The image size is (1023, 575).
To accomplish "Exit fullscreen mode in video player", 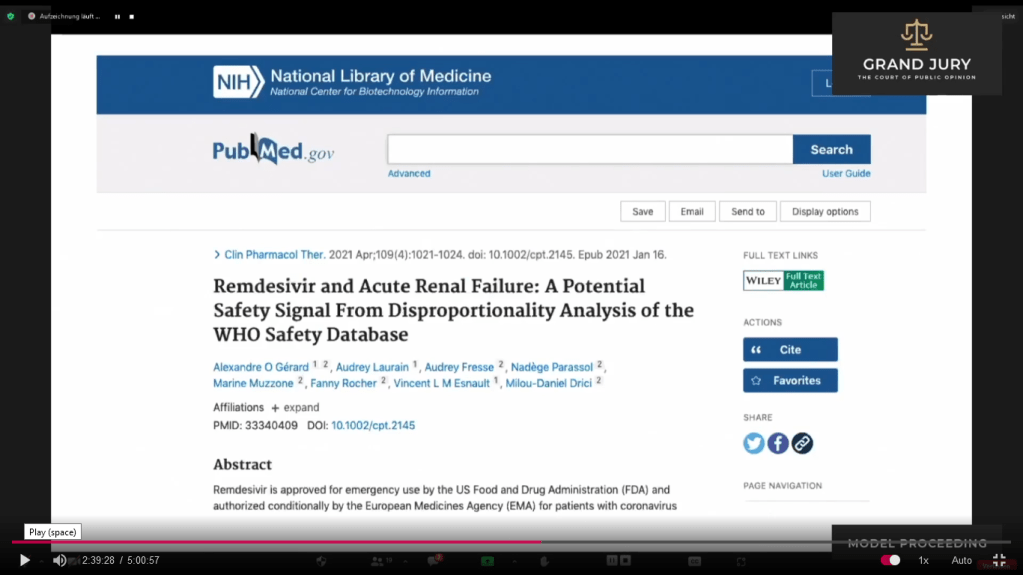I will pyautogui.click(x=998, y=560).
